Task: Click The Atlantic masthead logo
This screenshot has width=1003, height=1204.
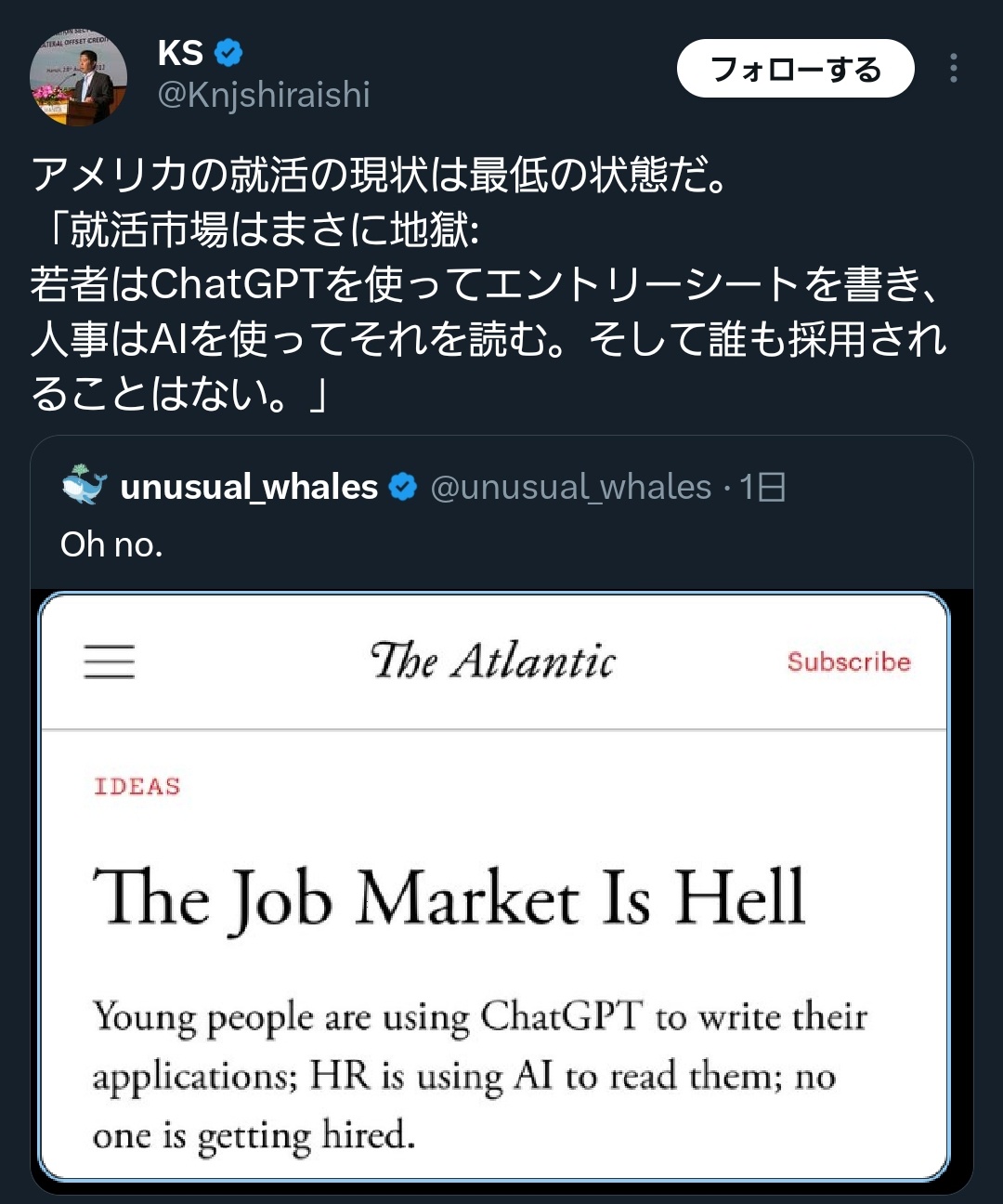Action: (492, 661)
